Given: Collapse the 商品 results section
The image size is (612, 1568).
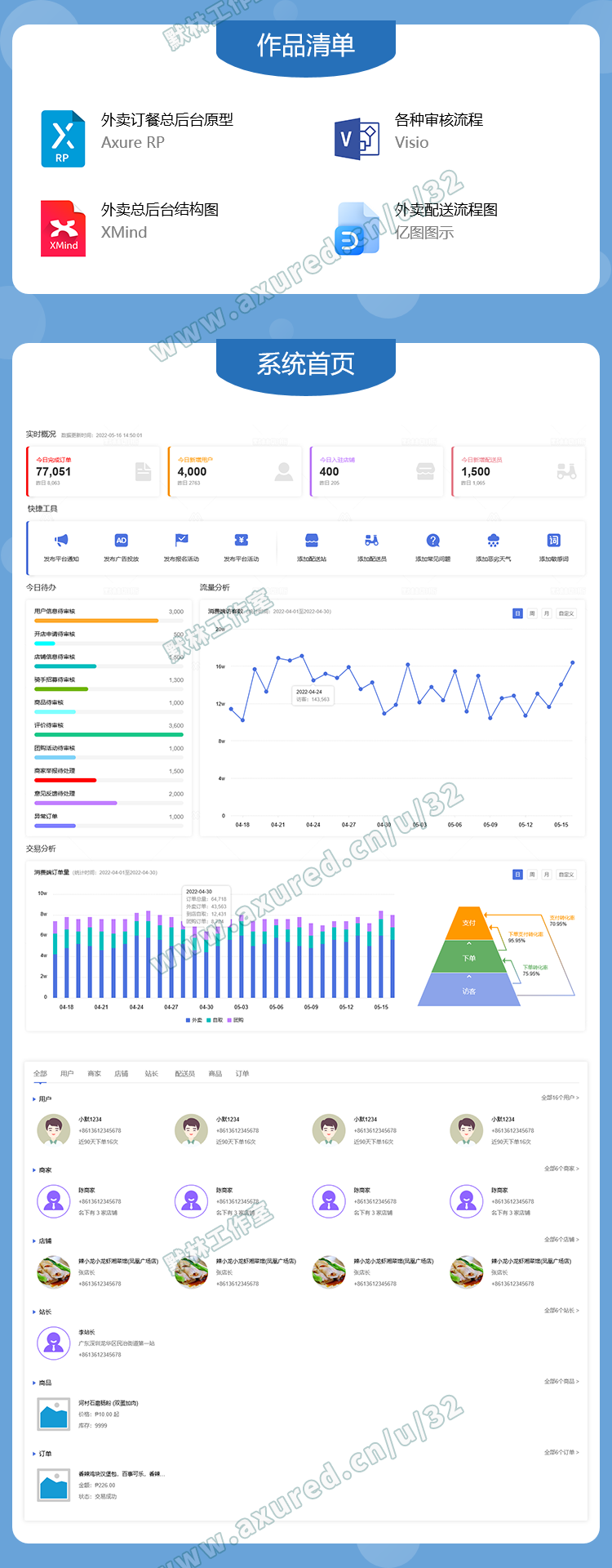Looking at the screenshot, I should (x=34, y=1383).
